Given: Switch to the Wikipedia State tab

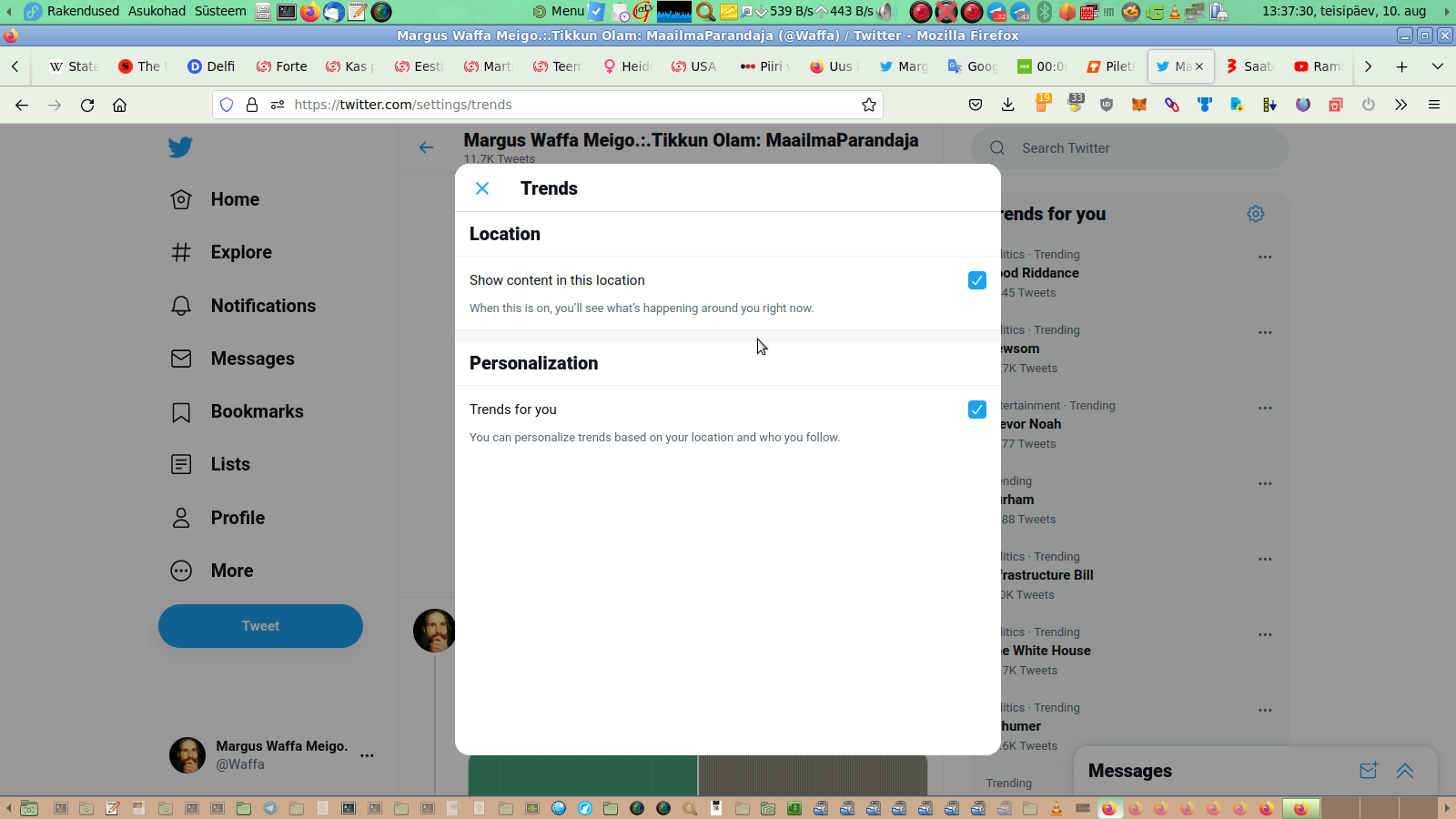Looking at the screenshot, I should click(73, 66).
